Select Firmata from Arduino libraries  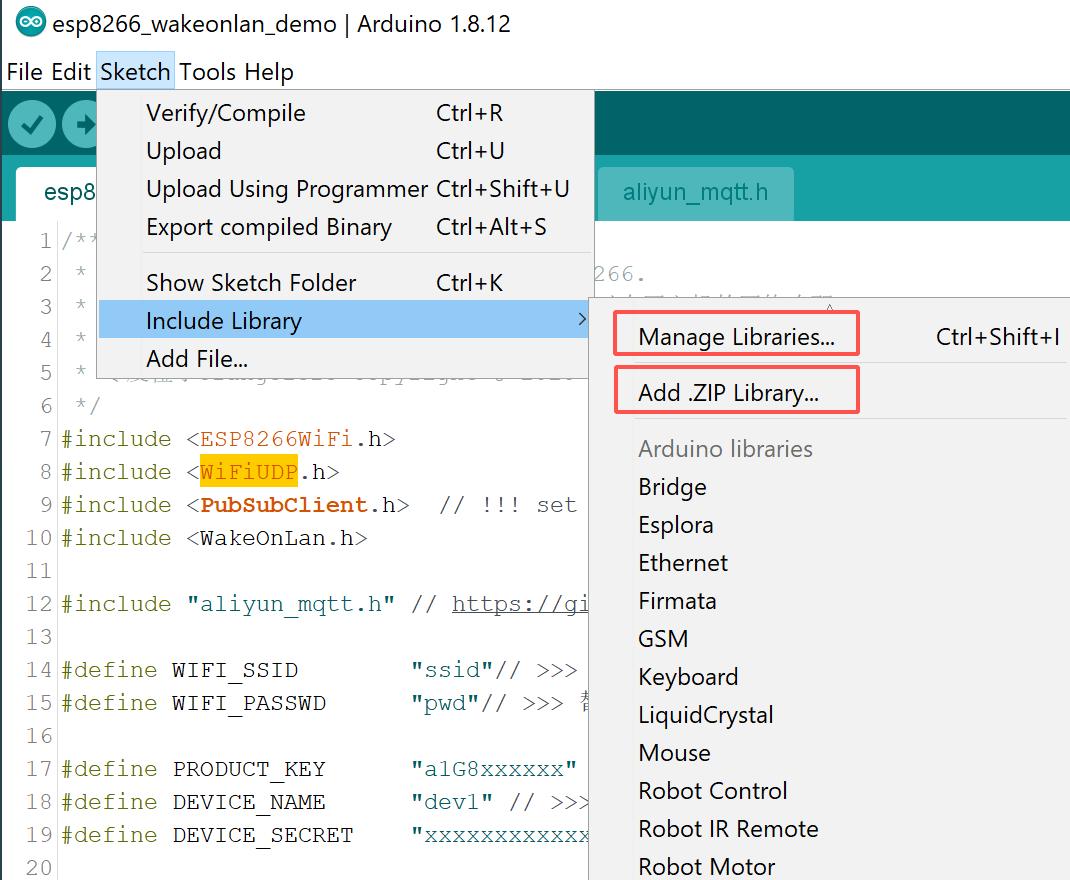click(677, 601)
